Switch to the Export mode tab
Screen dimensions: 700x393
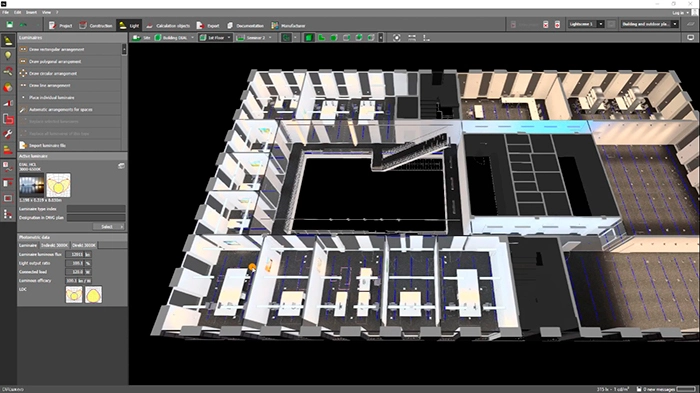[208, 25]
